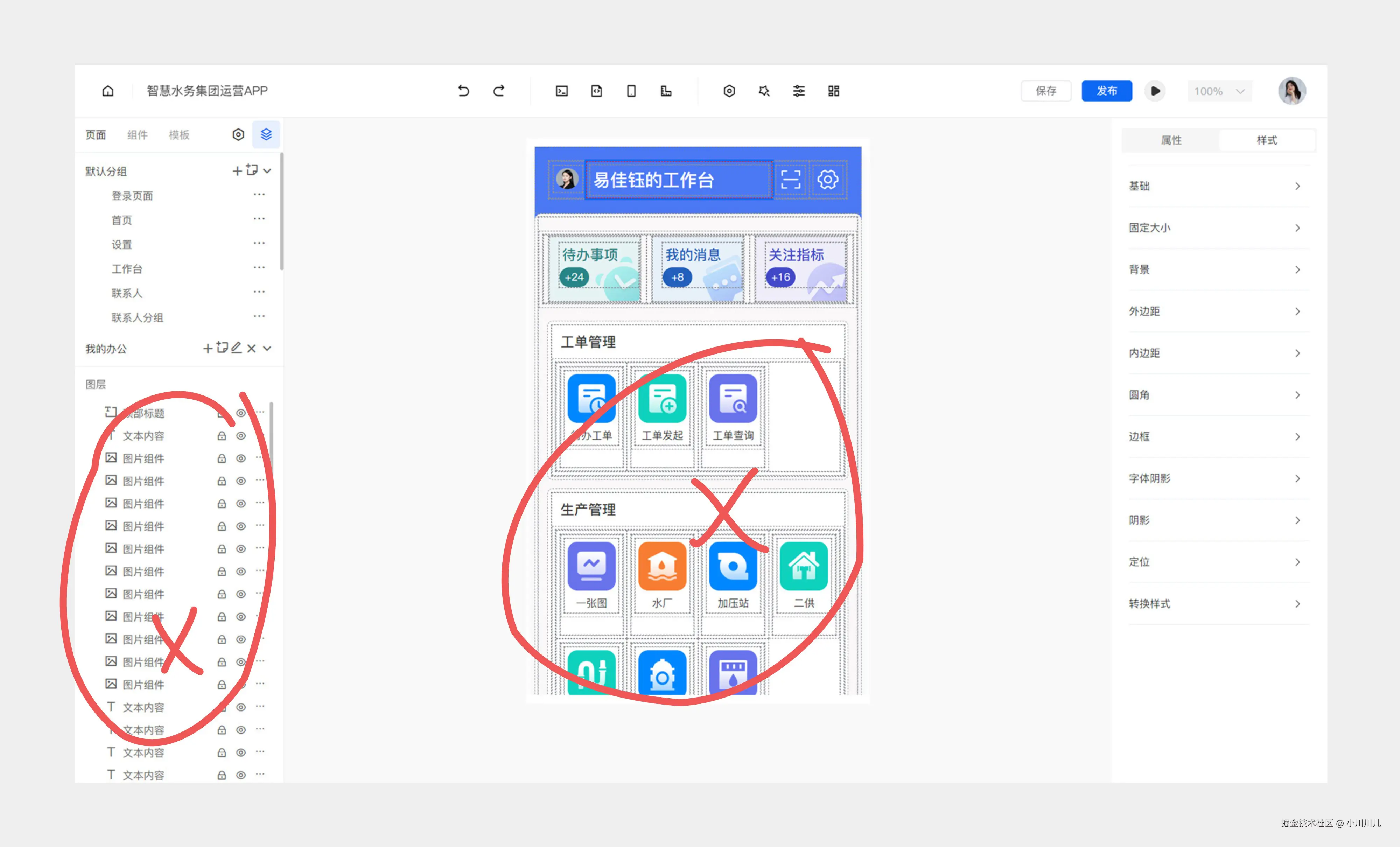Image resolution: width=1400 pixels, height=847 pixels.
Task: Click the 发布 button
Action: pos(1106,91)
